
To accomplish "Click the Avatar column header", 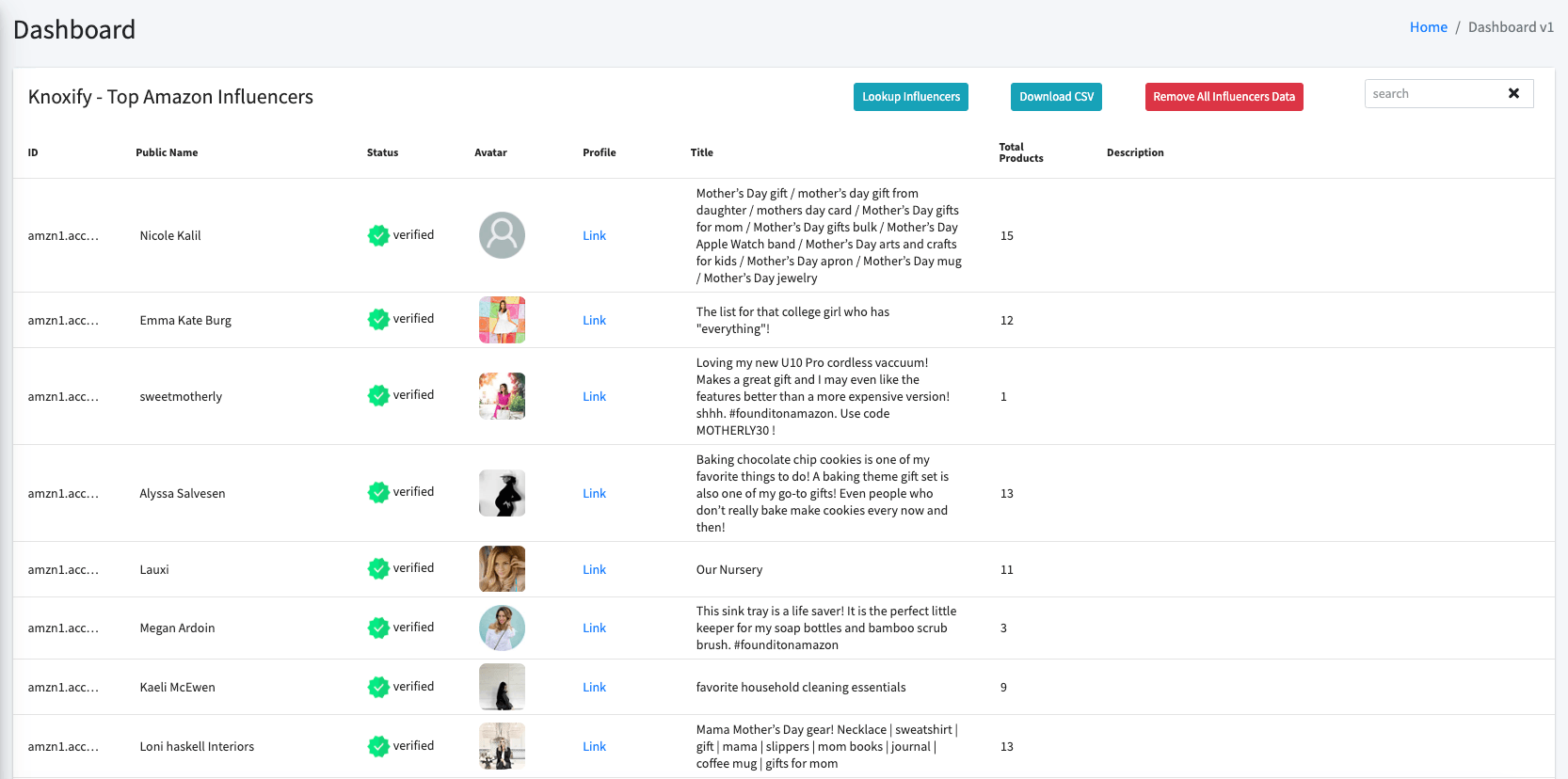I will pyautogui.click(x=490, y=152).
